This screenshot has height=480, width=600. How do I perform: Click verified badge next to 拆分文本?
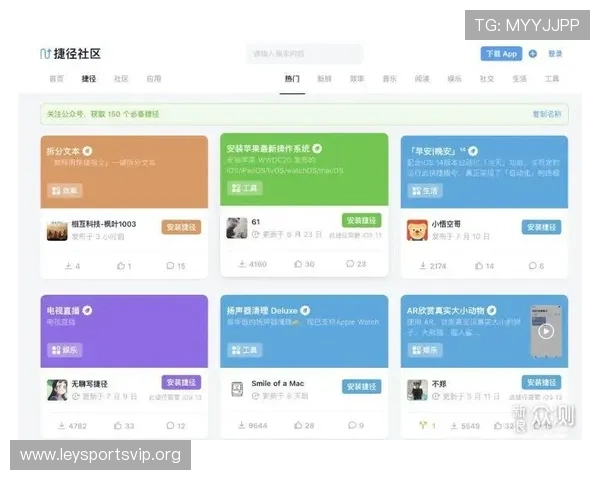[87, 151]
